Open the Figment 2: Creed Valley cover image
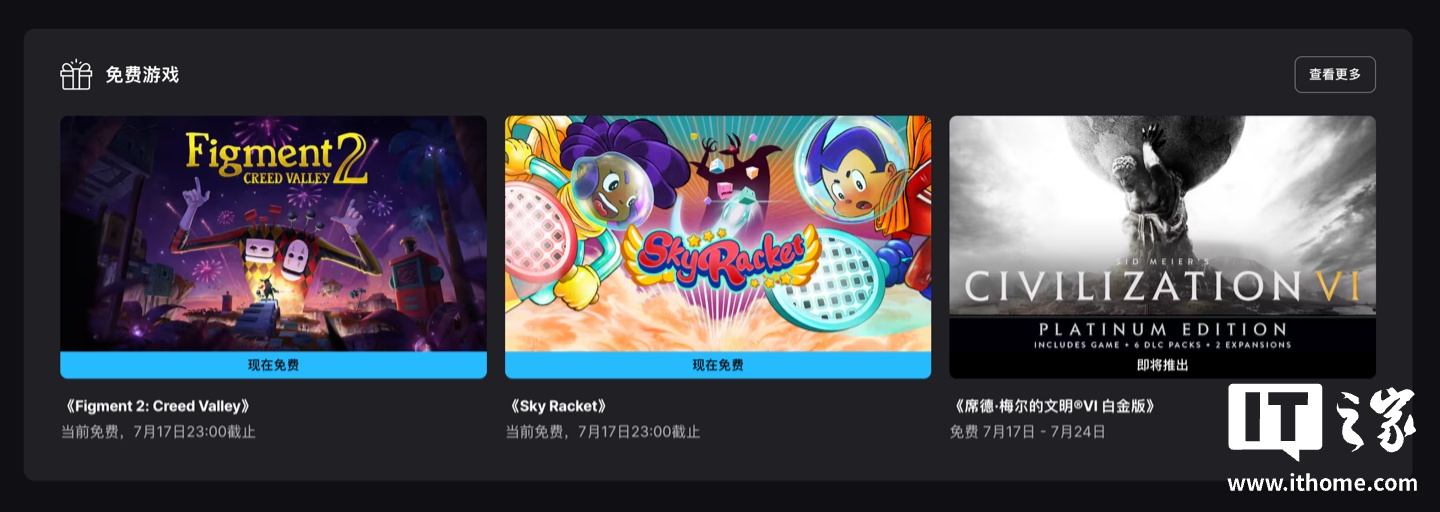The height and width of the screenshot is (512, 1440). tap(273, 234)
